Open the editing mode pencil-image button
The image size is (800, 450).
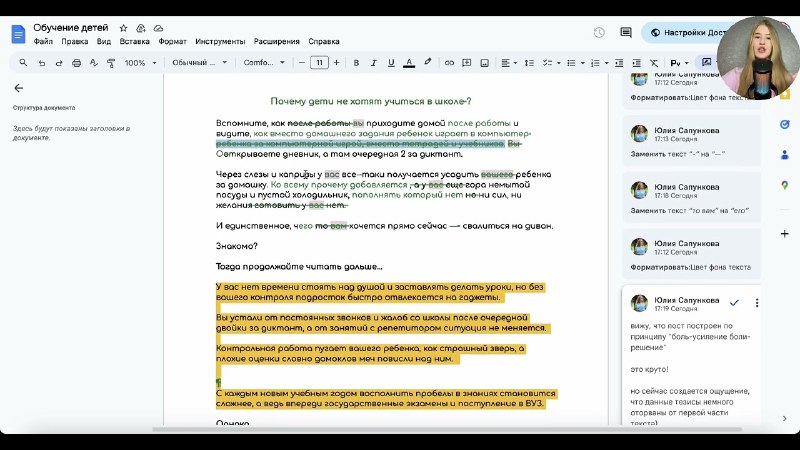coord(707,62)
